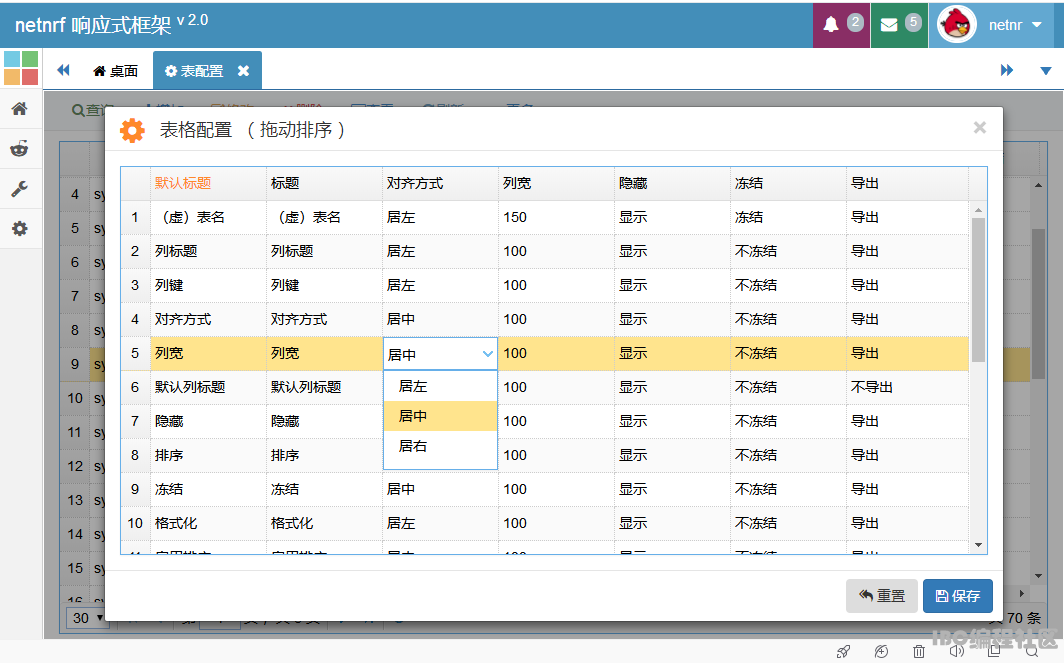Viewport: 1064px width, 663px height.
Task: Switch to the 桌面 tab
Action: pos(115,71)
